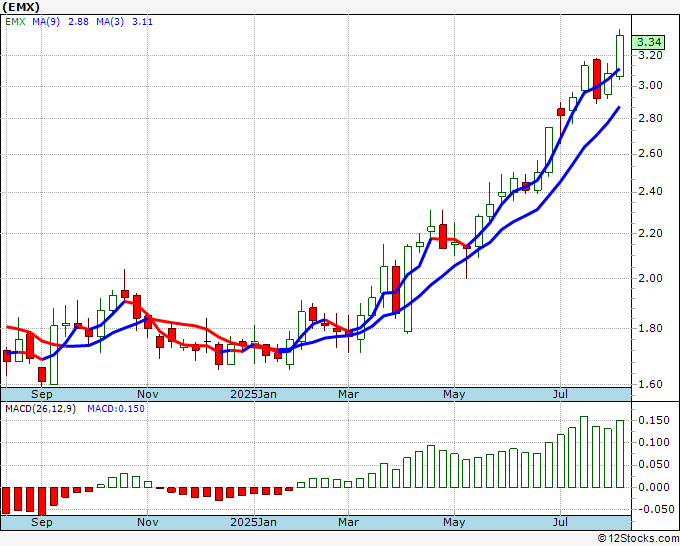Click the latest green candlestick near 3.34

[x=620, y=56]
